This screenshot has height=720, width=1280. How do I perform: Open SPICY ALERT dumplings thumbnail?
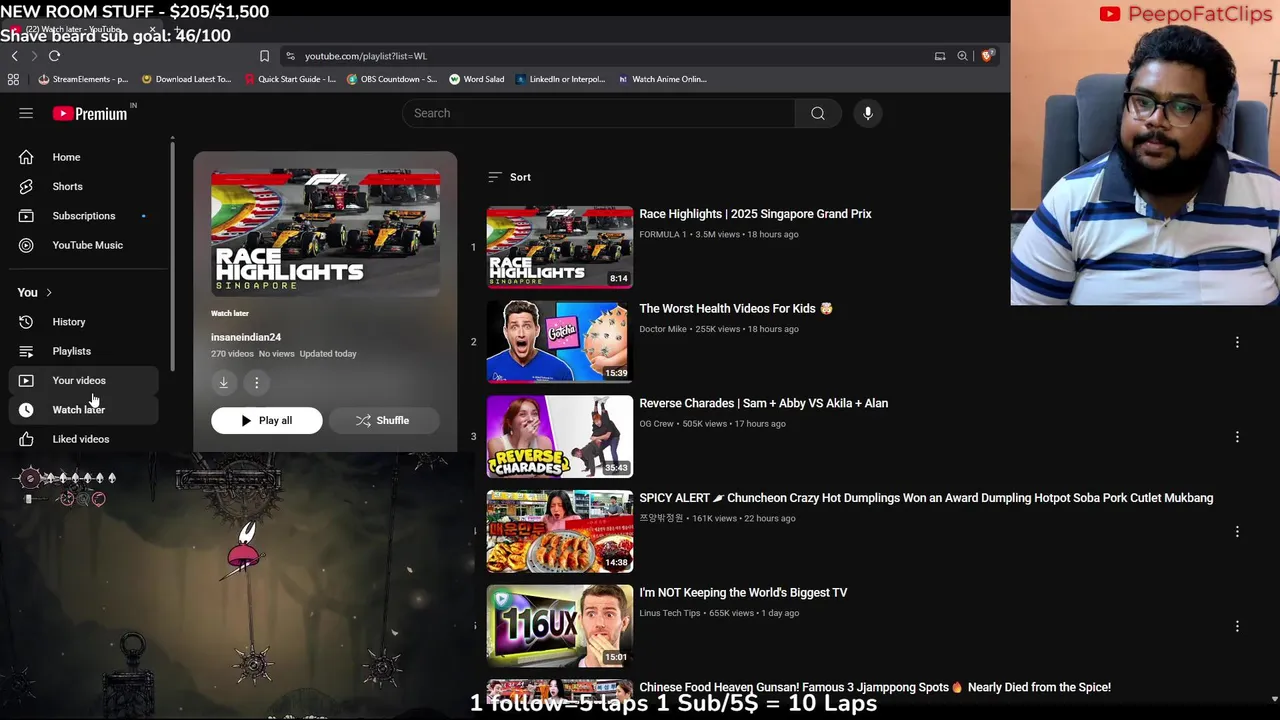[560, 531]
